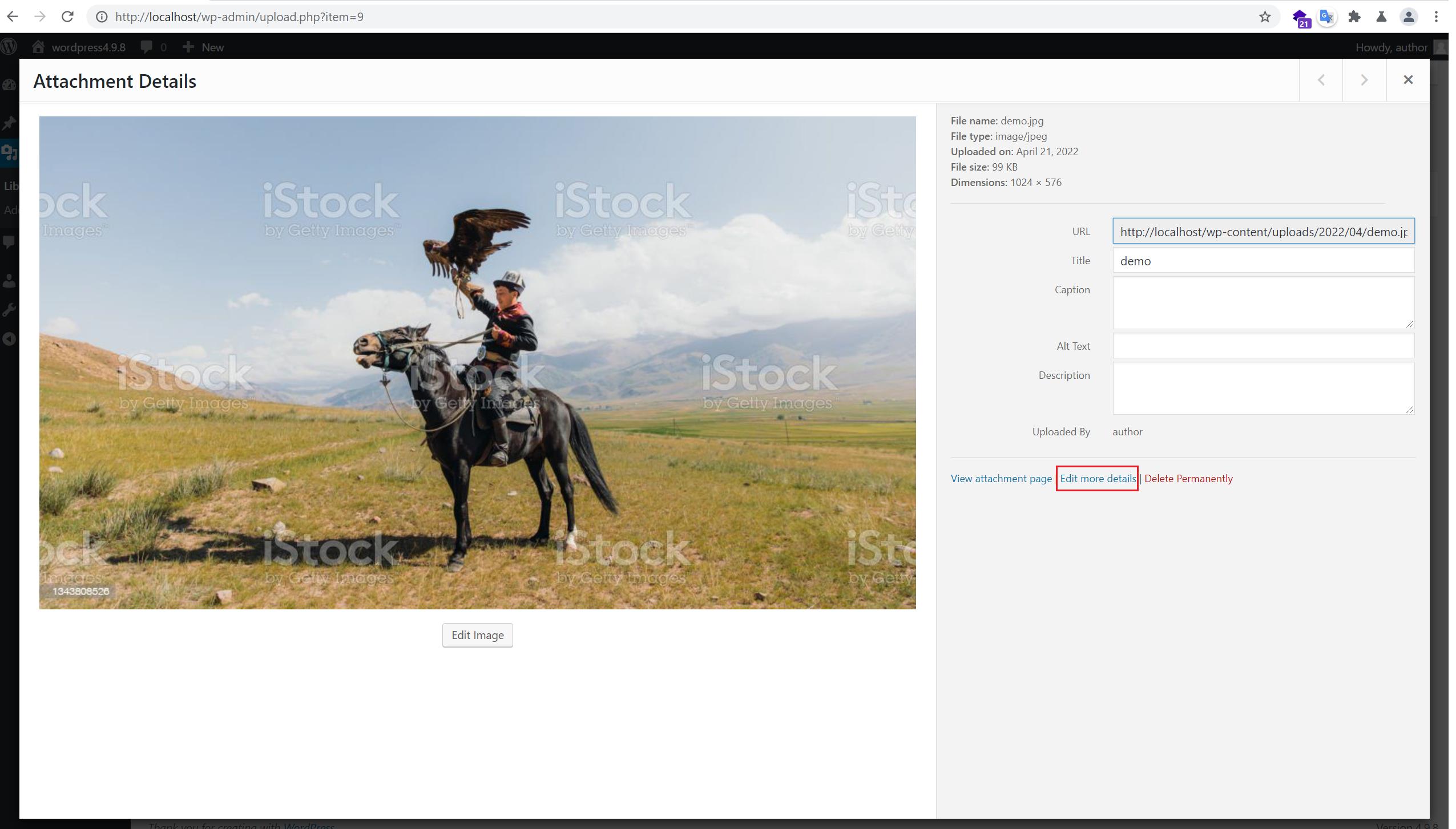Click the horse rider attachment image
This screenshot has width=1456, height=829.
pos(477,363)
